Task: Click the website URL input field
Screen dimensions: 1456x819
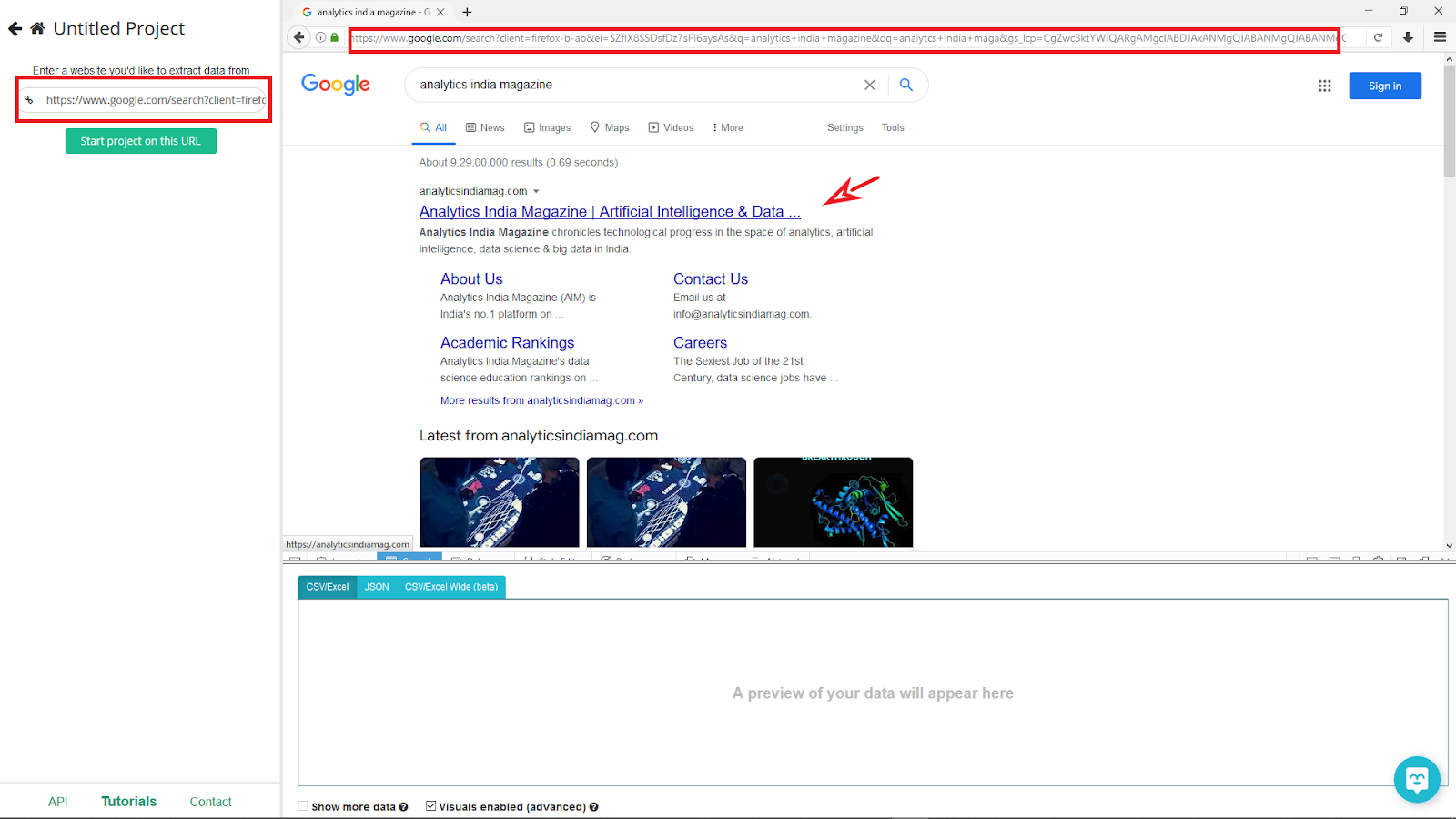Action: pos(144,100)
